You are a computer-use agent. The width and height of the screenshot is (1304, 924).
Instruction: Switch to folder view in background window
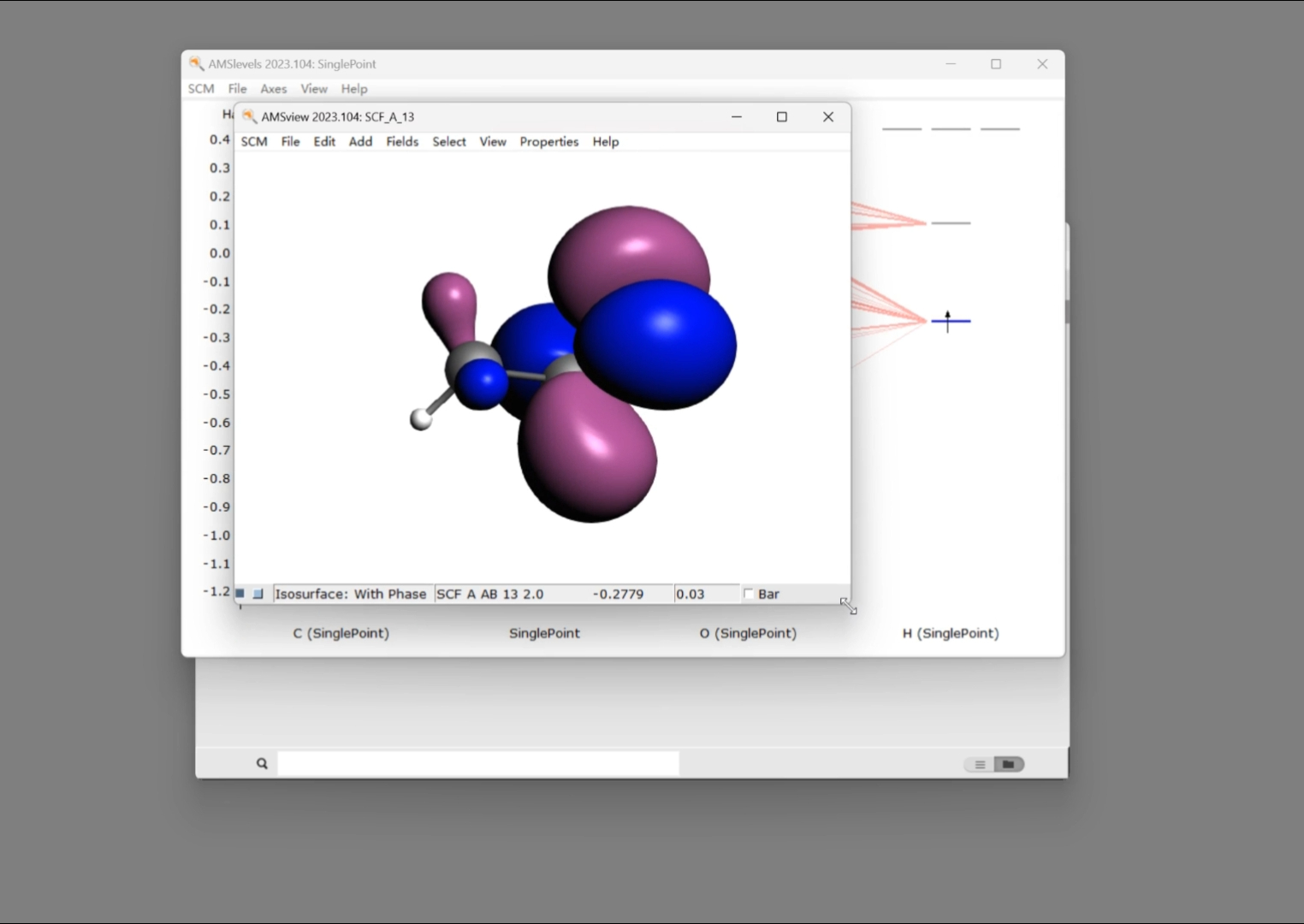coord(1009,764)
